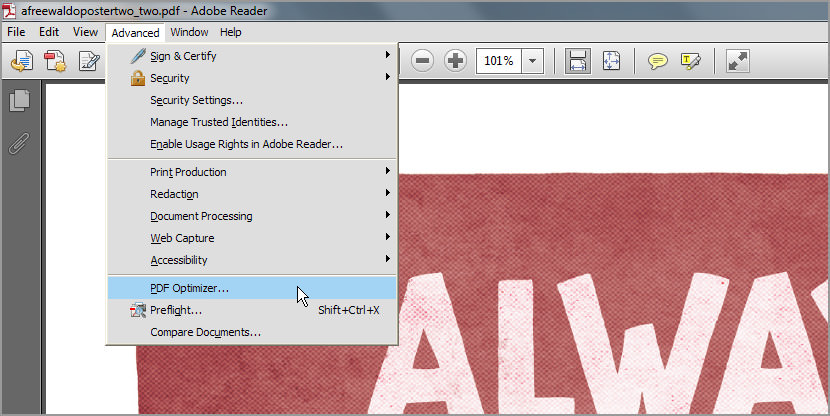Choose Compare Documents

252,332
